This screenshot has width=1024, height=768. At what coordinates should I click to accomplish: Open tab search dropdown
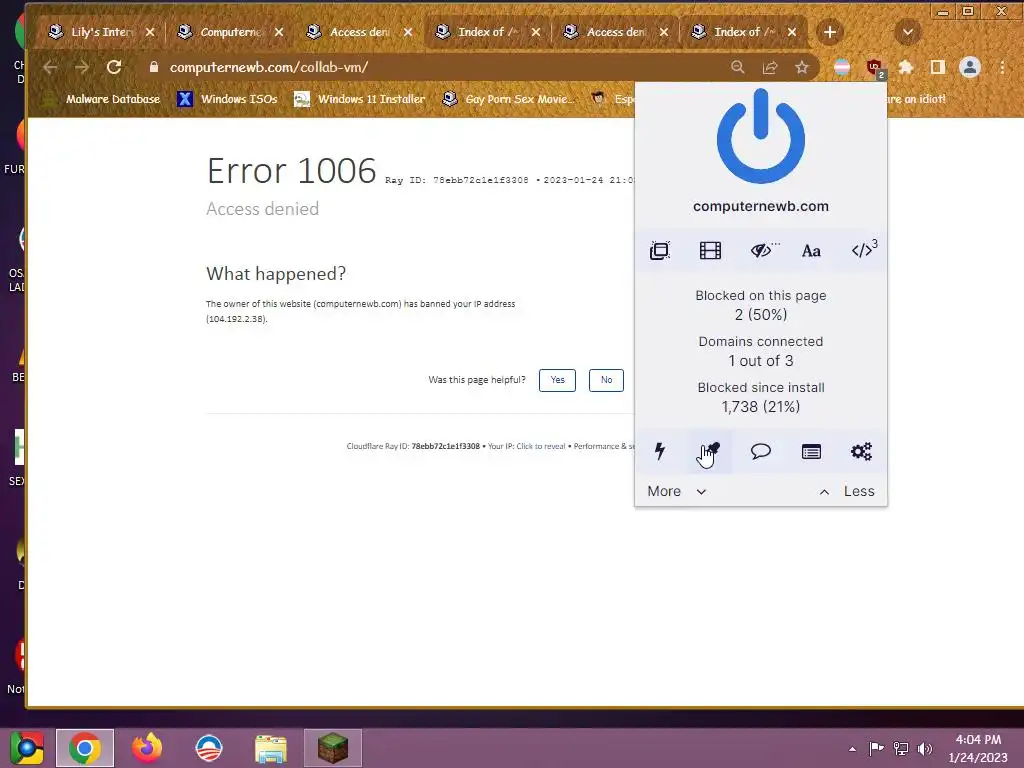point(907,32)
